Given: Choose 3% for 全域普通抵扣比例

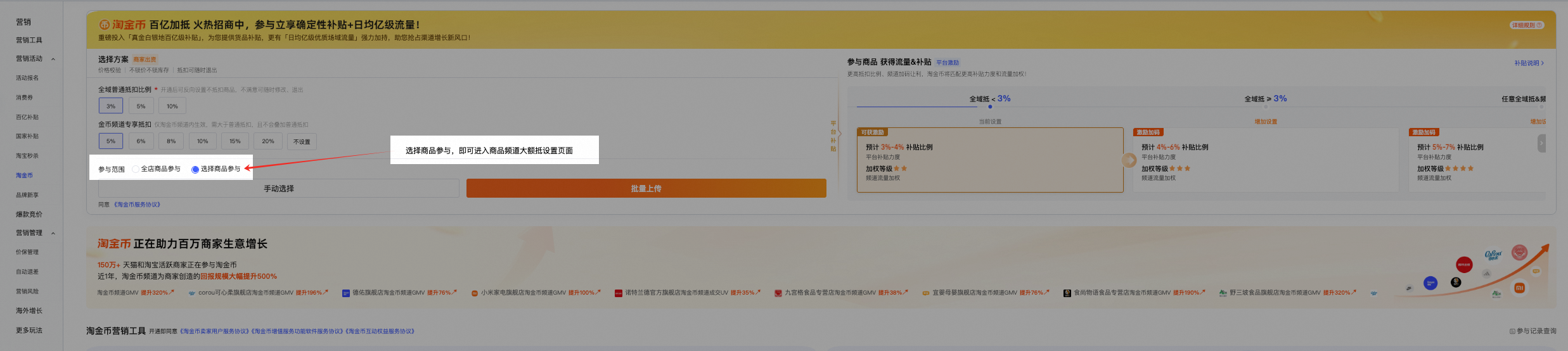Looking at the screenshot, I should [111, 106].
